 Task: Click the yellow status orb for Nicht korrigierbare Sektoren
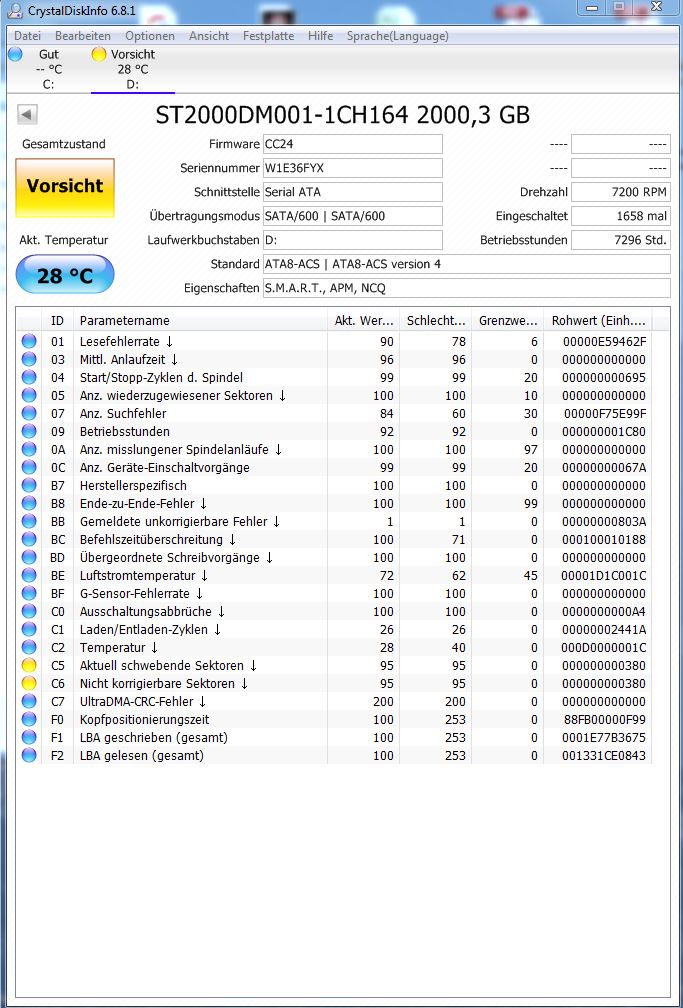click(29, 683)
